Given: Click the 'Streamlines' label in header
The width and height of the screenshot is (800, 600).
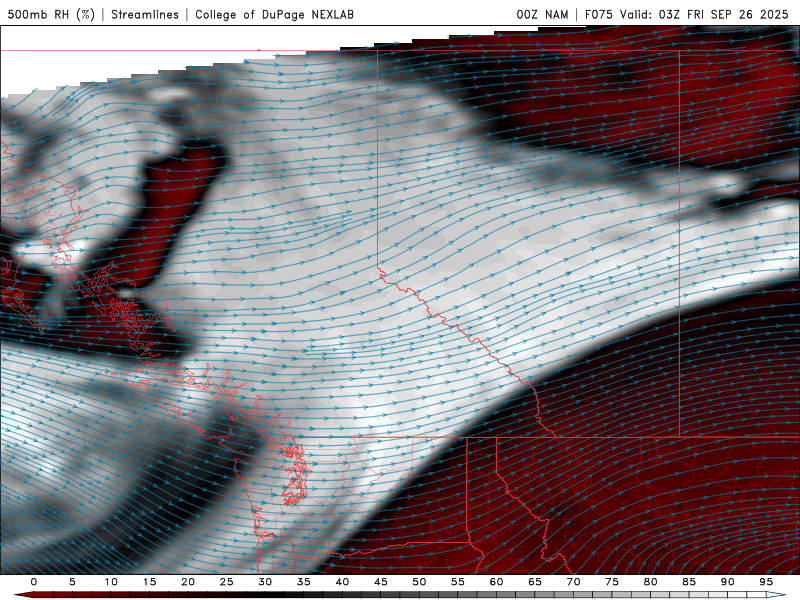Looking at the screenshot, I should click(x=145, y=15).
